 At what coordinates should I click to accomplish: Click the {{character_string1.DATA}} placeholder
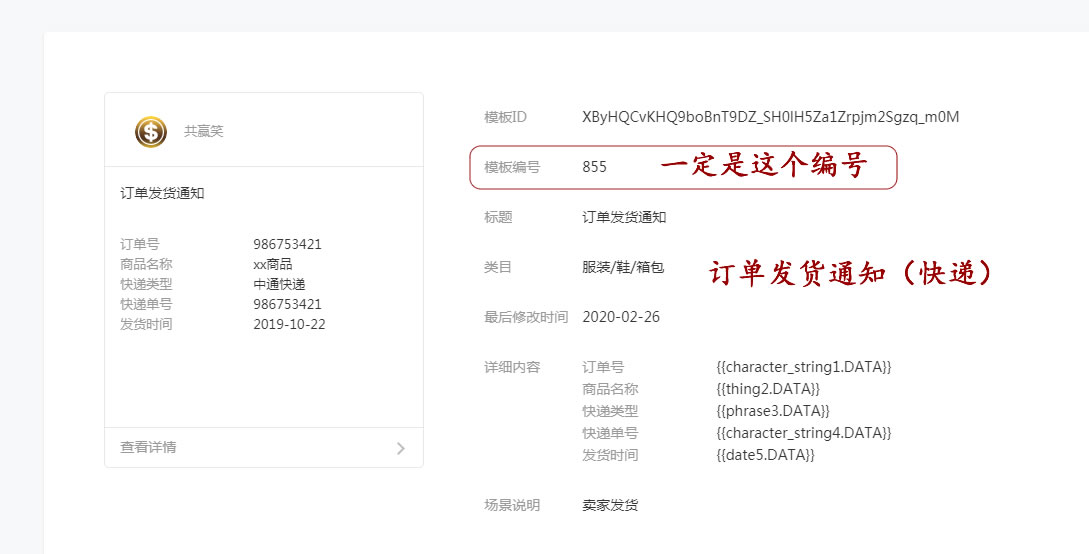pos(803,367)
